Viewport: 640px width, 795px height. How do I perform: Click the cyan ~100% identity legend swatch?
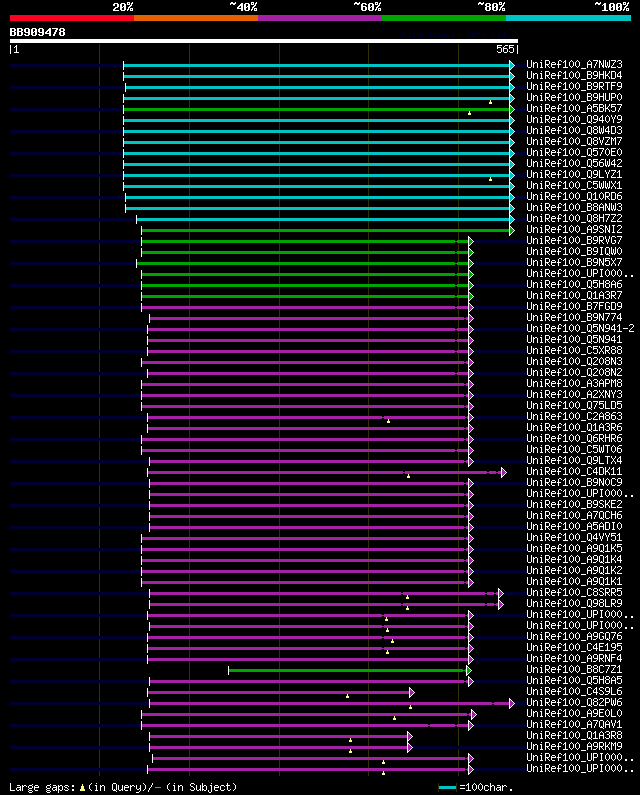(568, 18)
